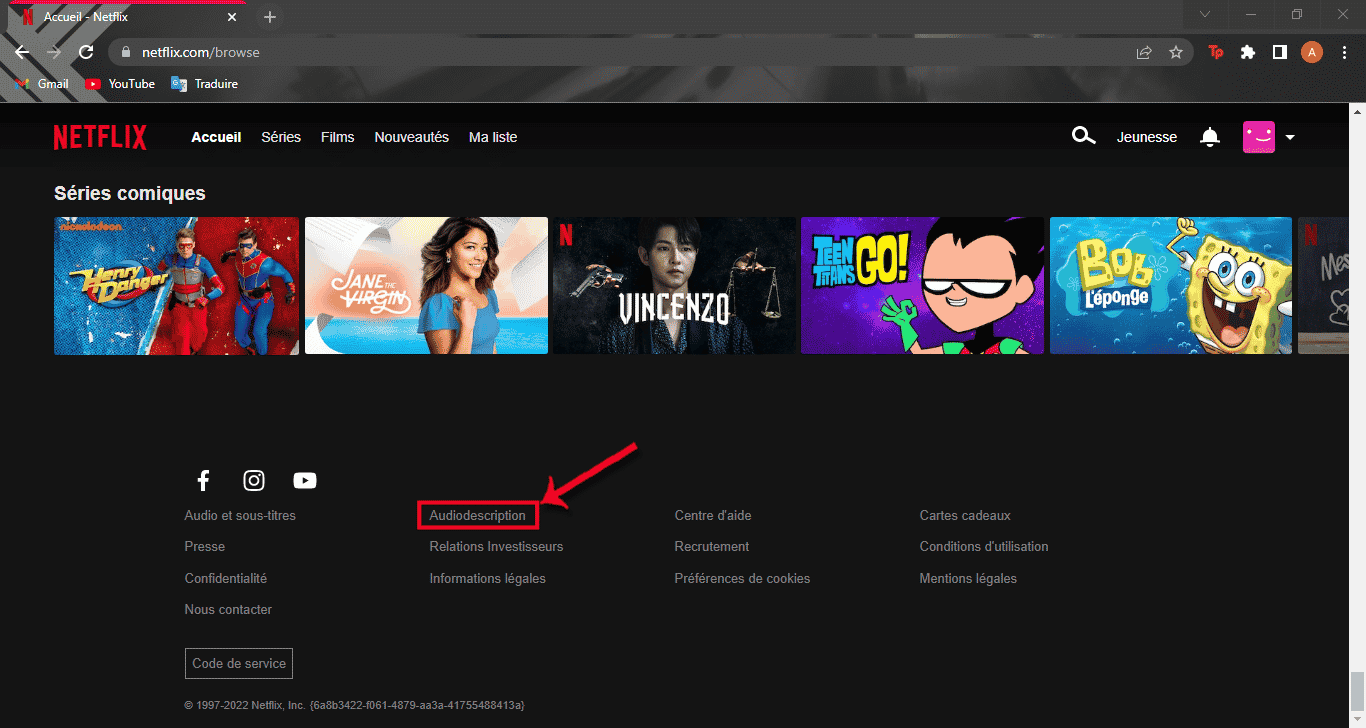Open Mentions légales link
This screenshot has width=1366, height=728.
pyautogui.click(x=968, y=579)
